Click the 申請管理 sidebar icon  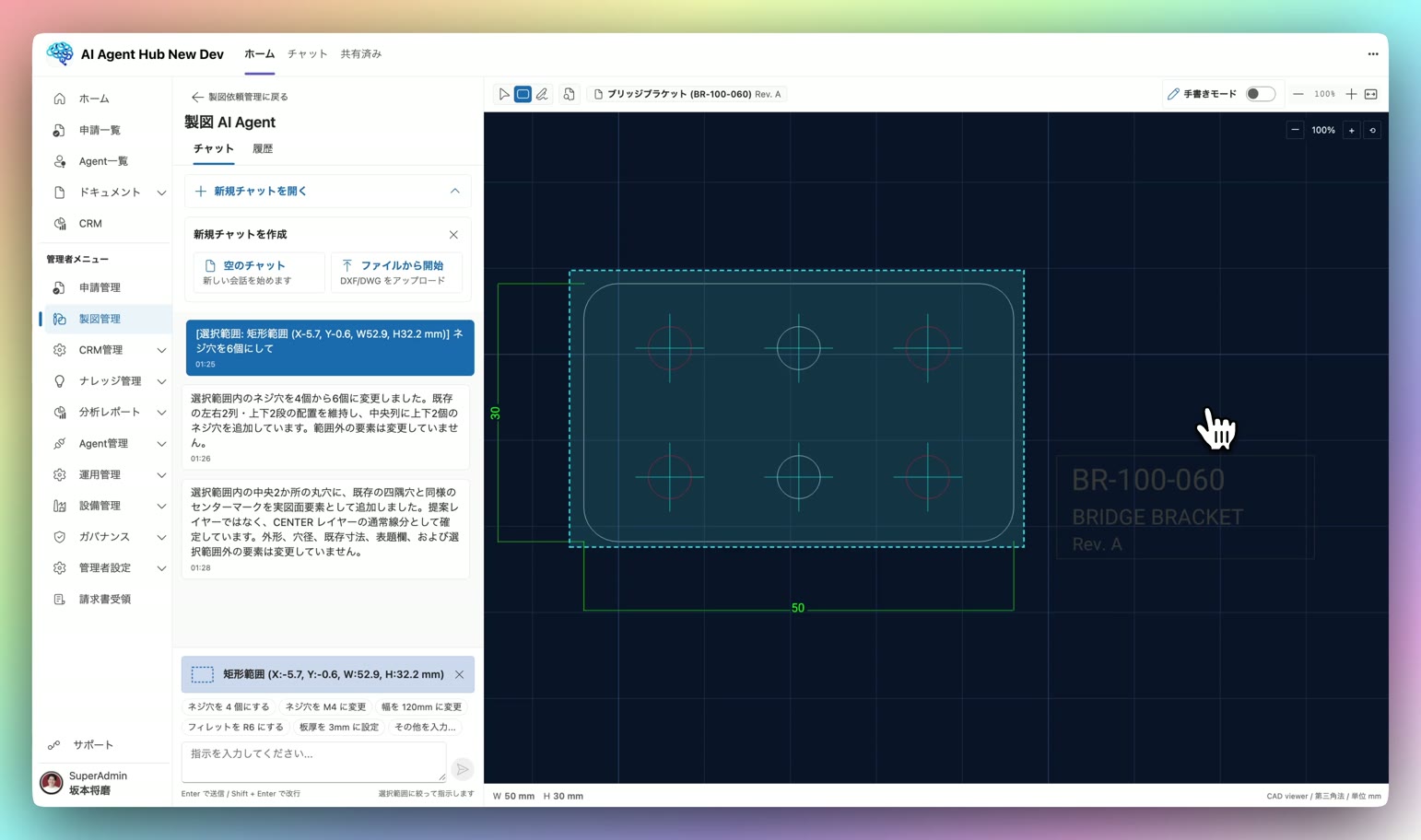click(60, 287)
